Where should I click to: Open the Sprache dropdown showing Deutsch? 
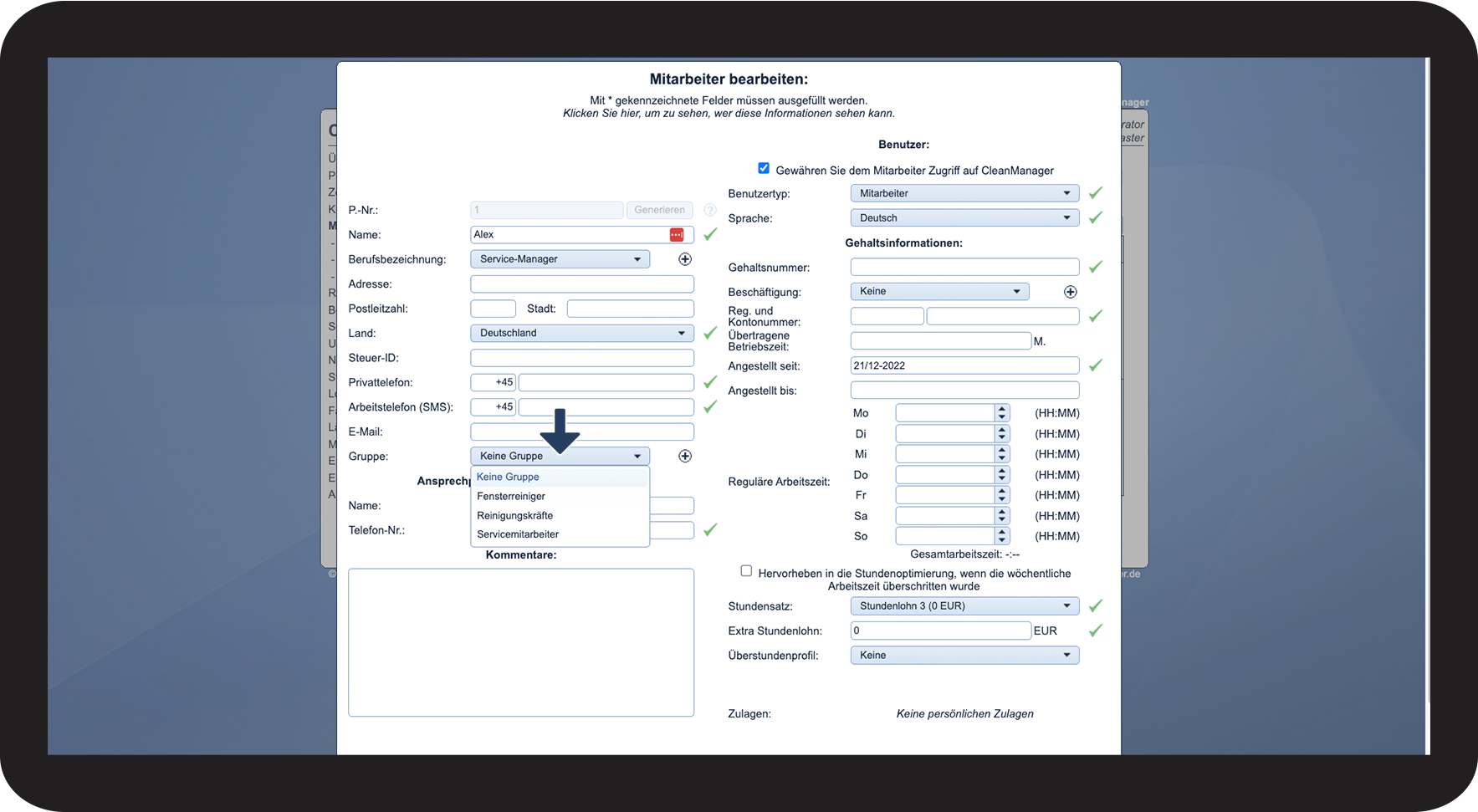(x=964, y=218)
